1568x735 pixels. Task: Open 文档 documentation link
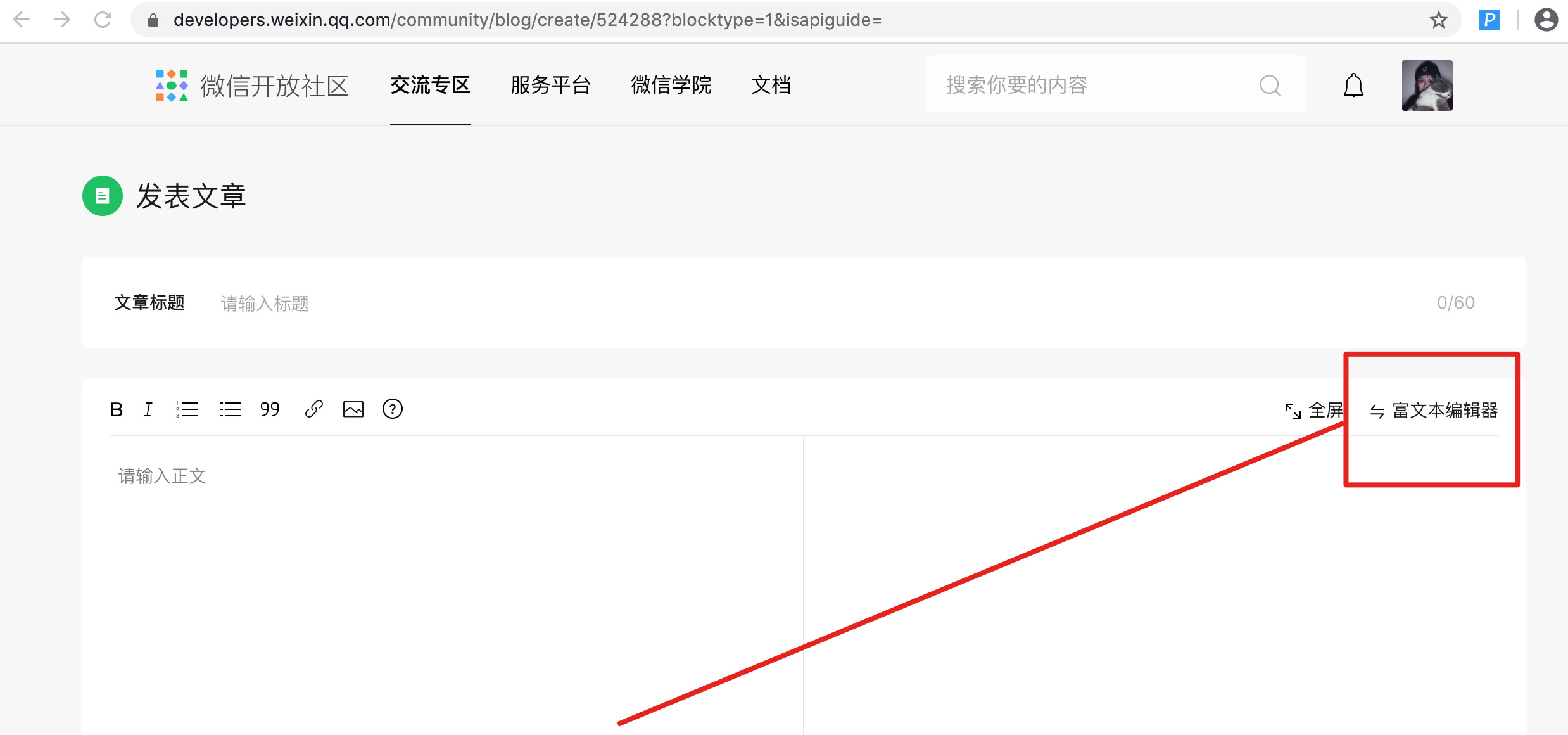pyautogui.click(x=771, y=85)
